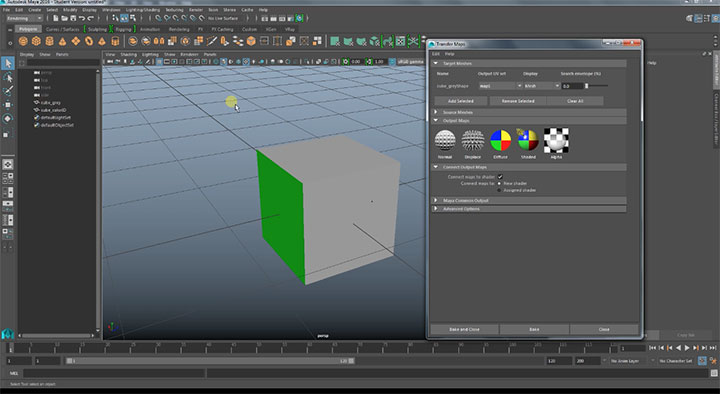The width and height of the screenshot is (720, 394).
Task: Switch to single perspective layout icon
Action: click(8, 164)
